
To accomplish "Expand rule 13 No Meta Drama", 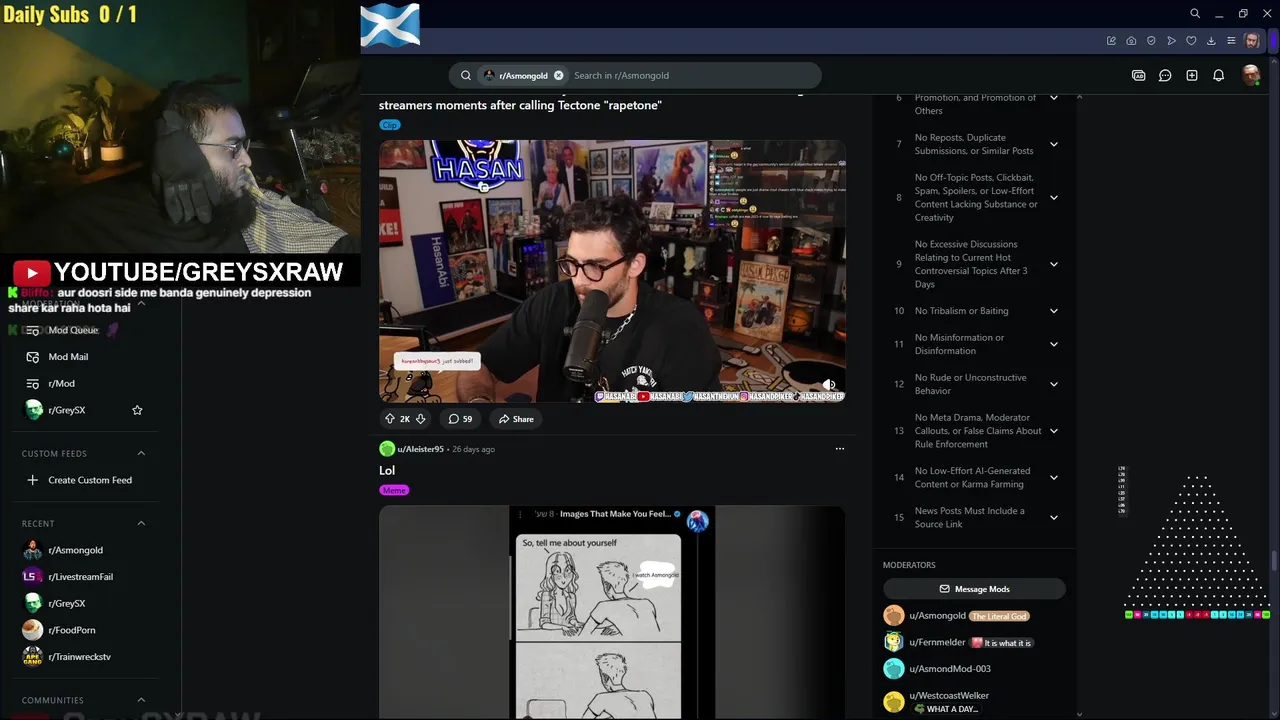I will (1054, 431).
